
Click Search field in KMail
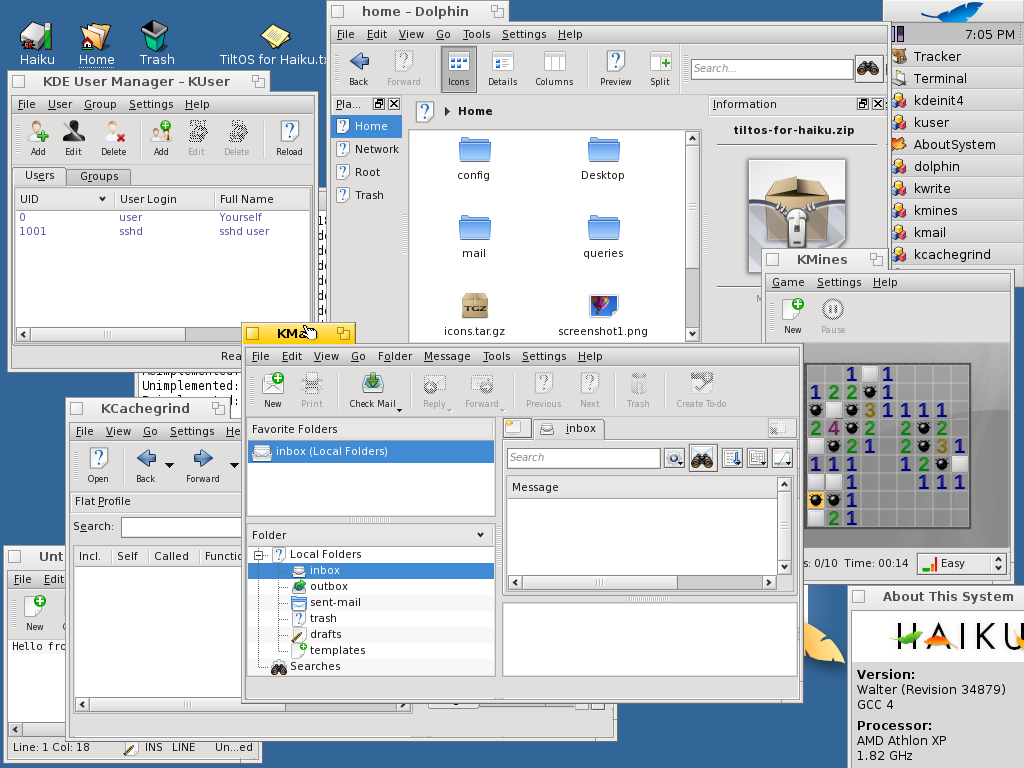[x=584, y=458]
